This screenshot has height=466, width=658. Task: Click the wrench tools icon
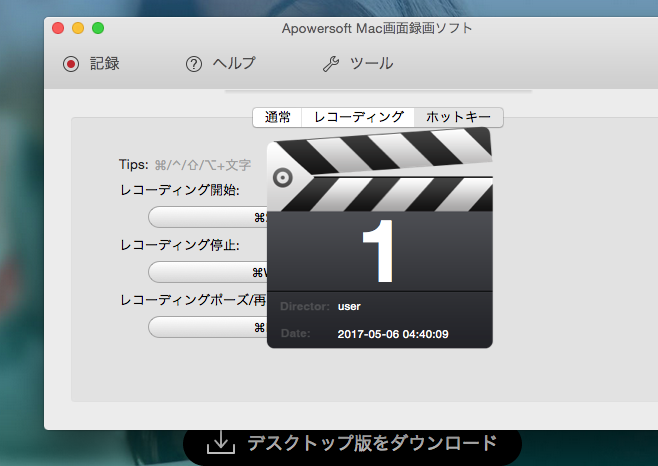(331, 64)
